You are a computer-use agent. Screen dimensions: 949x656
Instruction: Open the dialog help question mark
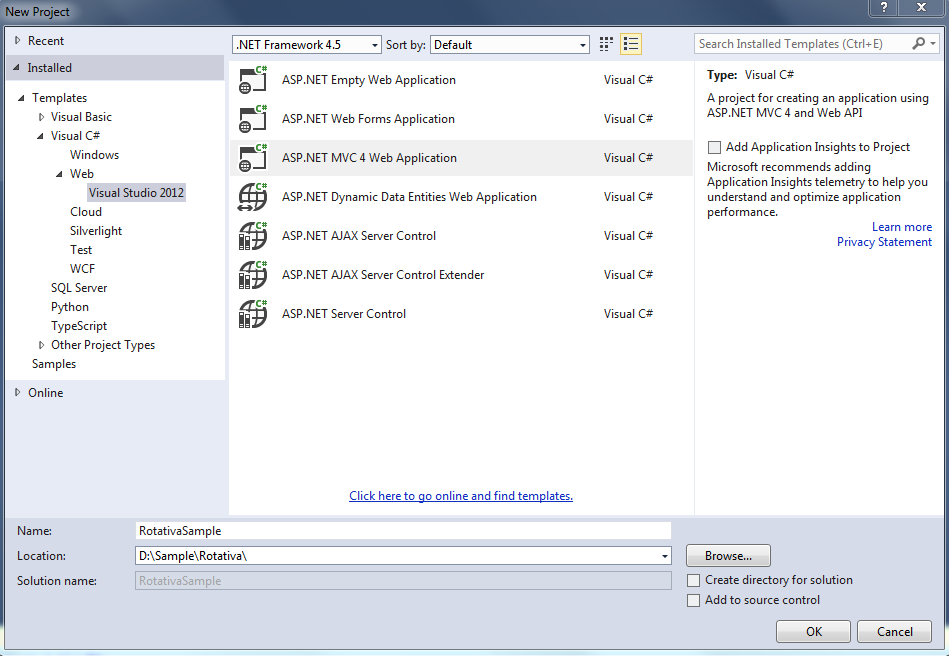884,7
